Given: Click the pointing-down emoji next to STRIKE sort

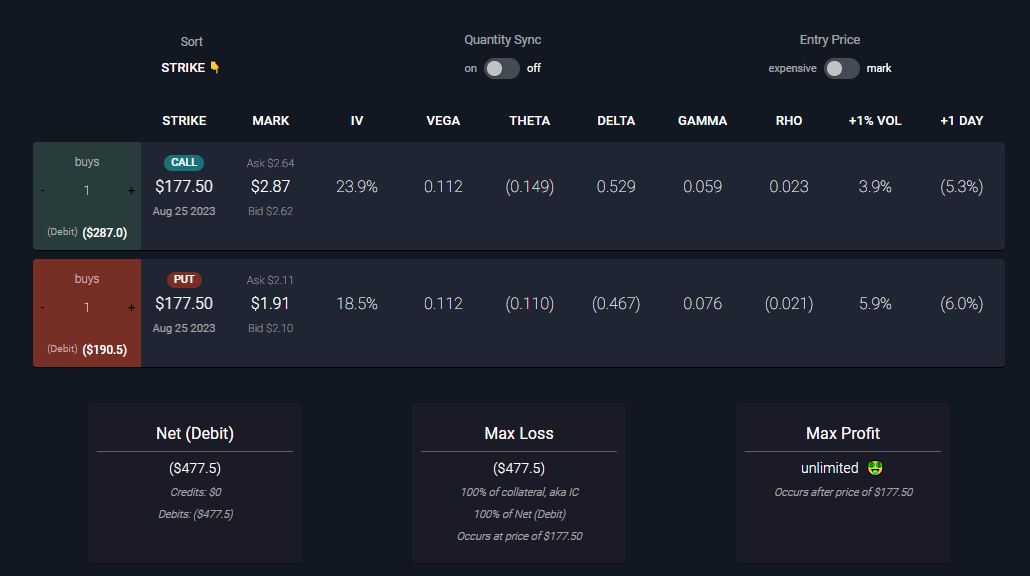Looking at the screenshot, I should point(215,68).
